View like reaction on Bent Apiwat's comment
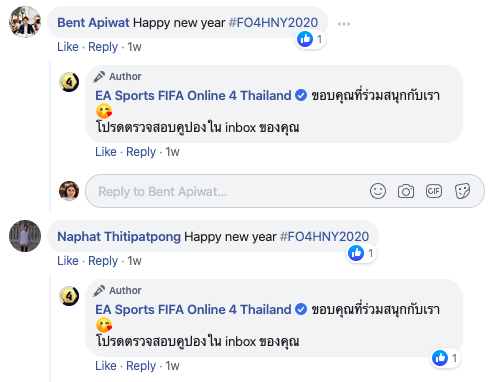This screenshot has height=382, width=493. click(310, 39)
